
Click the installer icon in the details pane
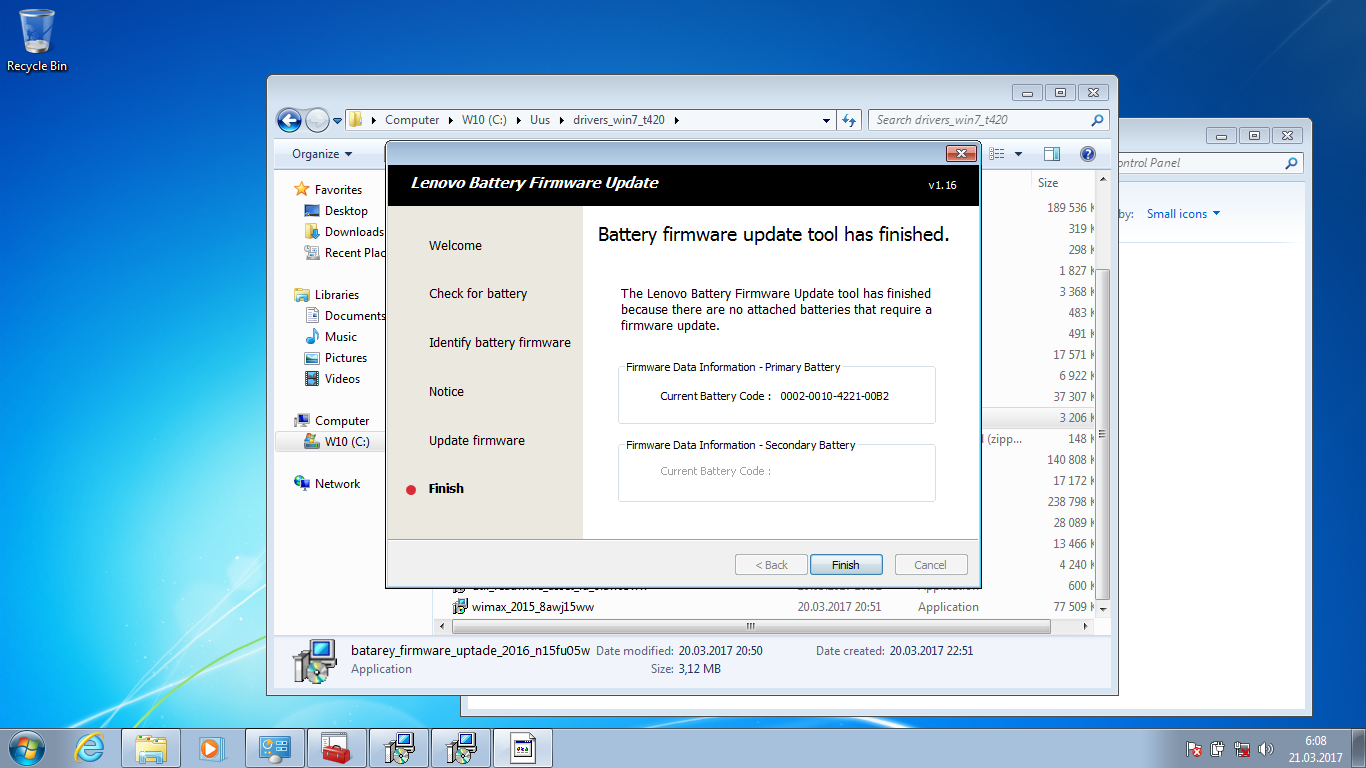point(315,660)
